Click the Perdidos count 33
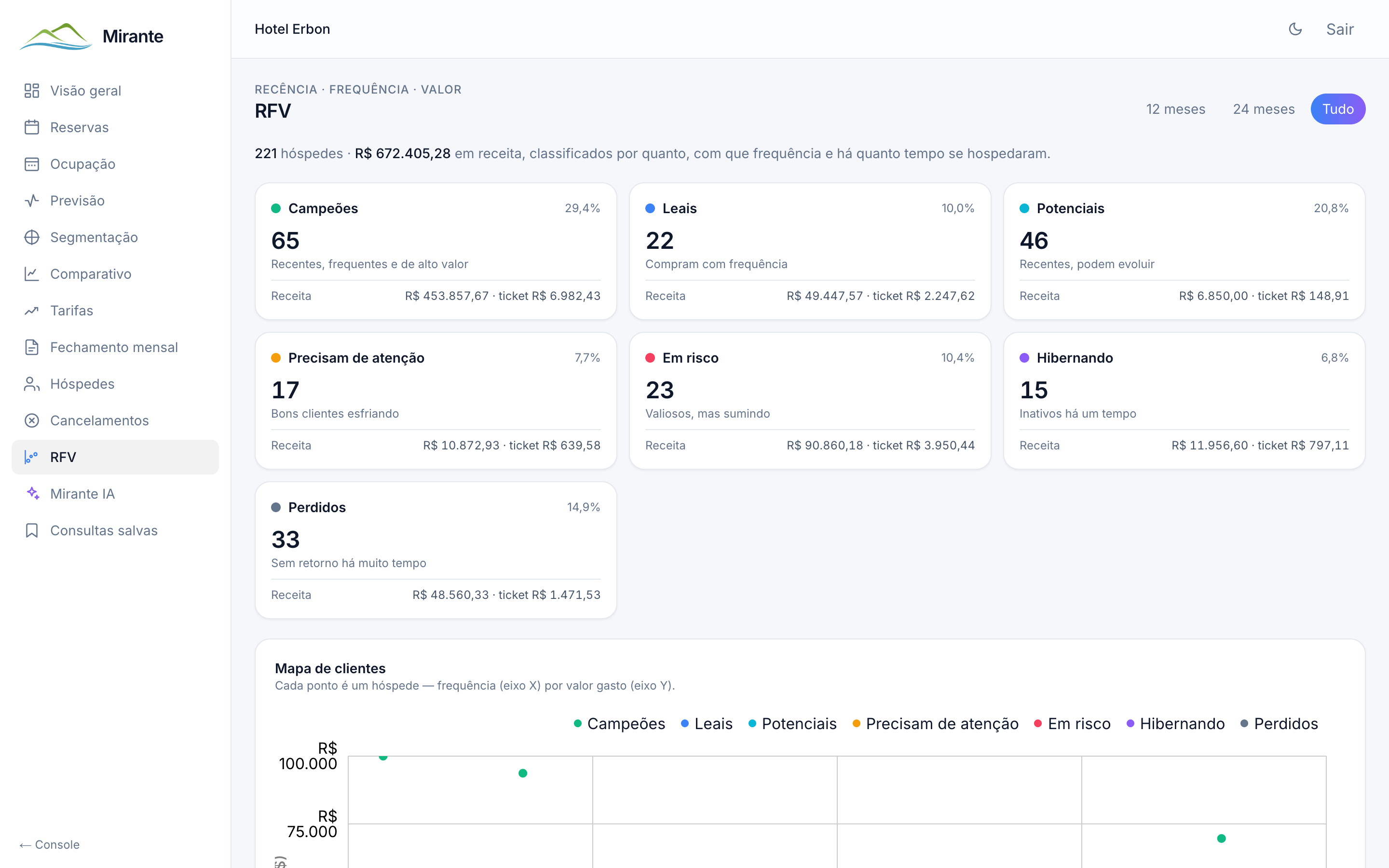The width and height of the screenshot is (1389, 868). pos(285,540)
